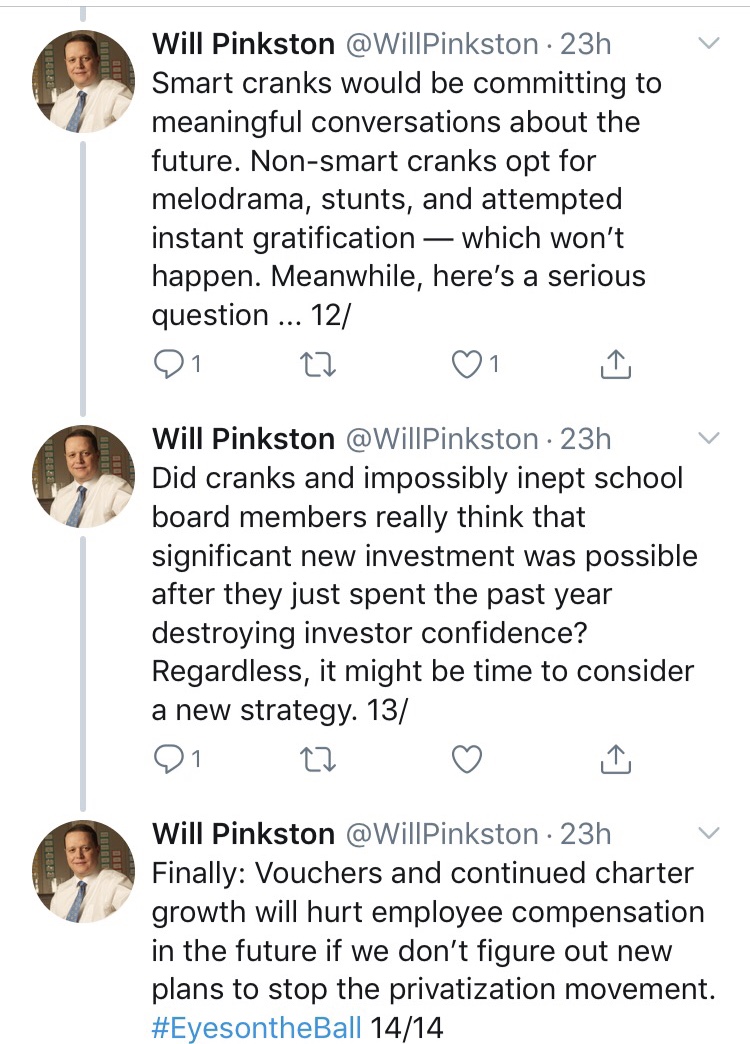The width and height of the screenshot is (750, 1044).
Task: Expand the options caret on tweet 13/
Action: point(709,438)
